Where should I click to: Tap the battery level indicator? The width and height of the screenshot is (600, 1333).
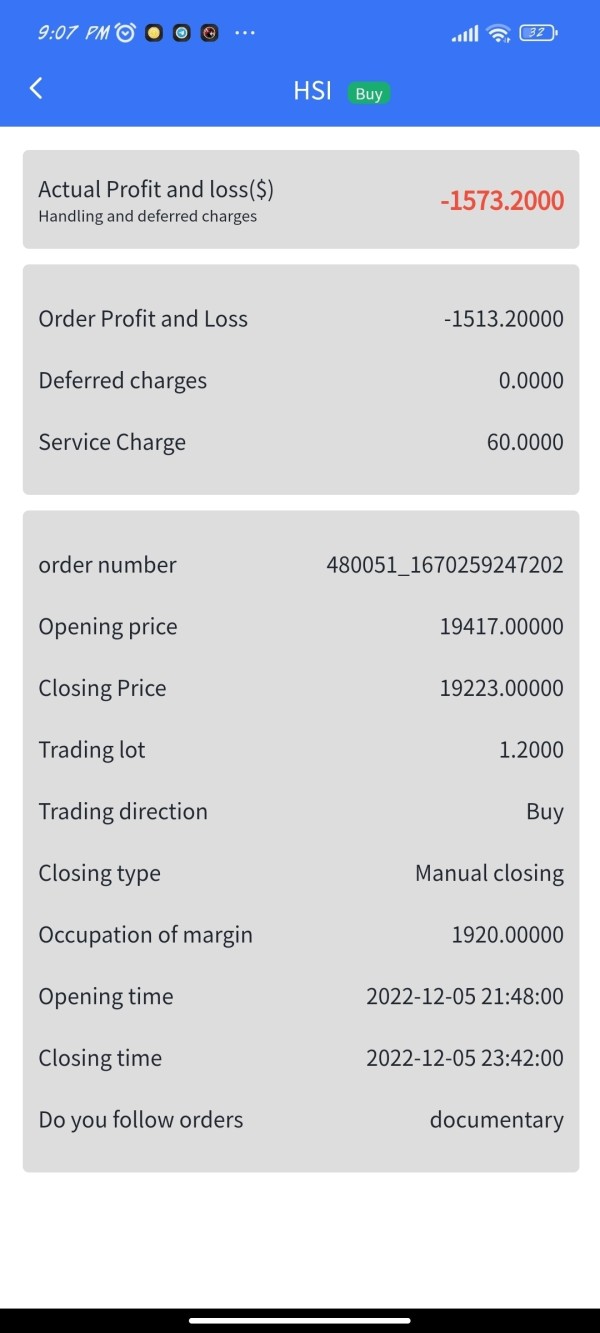pyautogui.click(x=538, y=33)
